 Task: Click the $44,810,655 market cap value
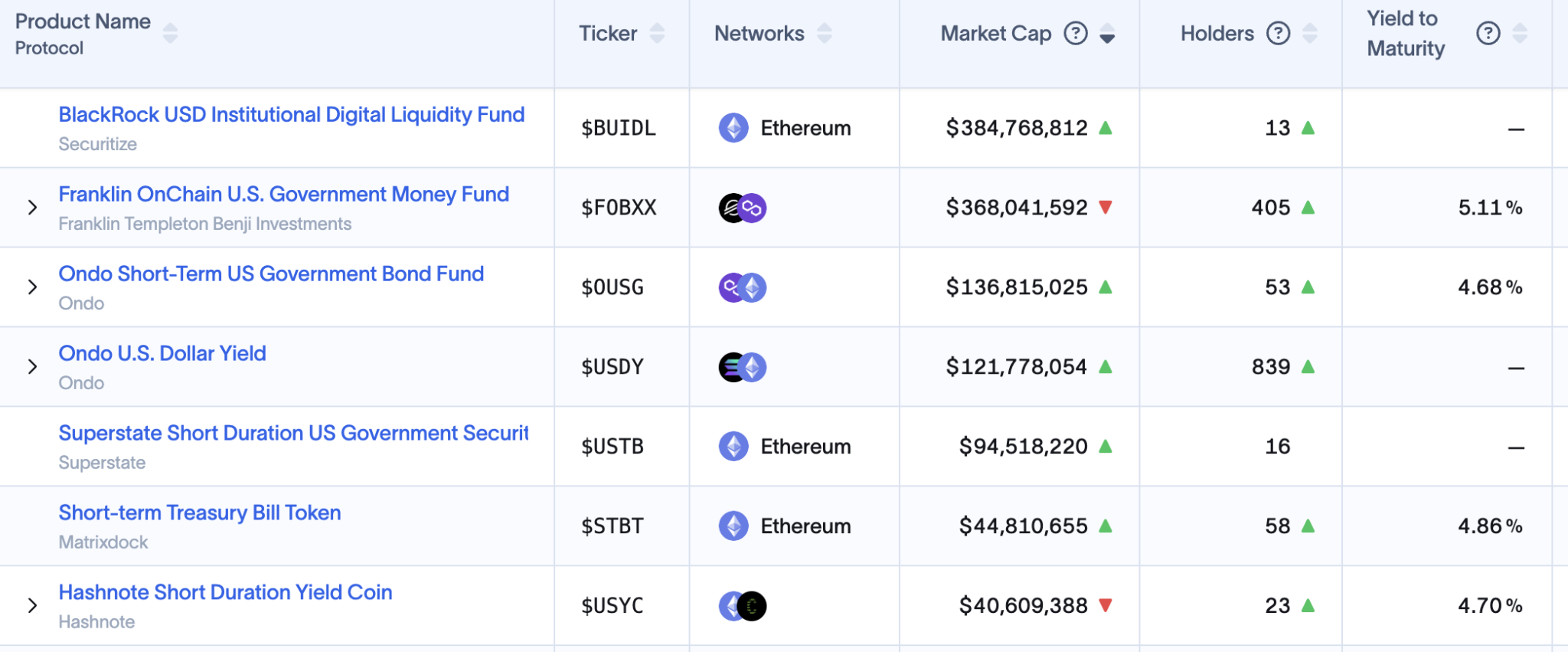1024,526
